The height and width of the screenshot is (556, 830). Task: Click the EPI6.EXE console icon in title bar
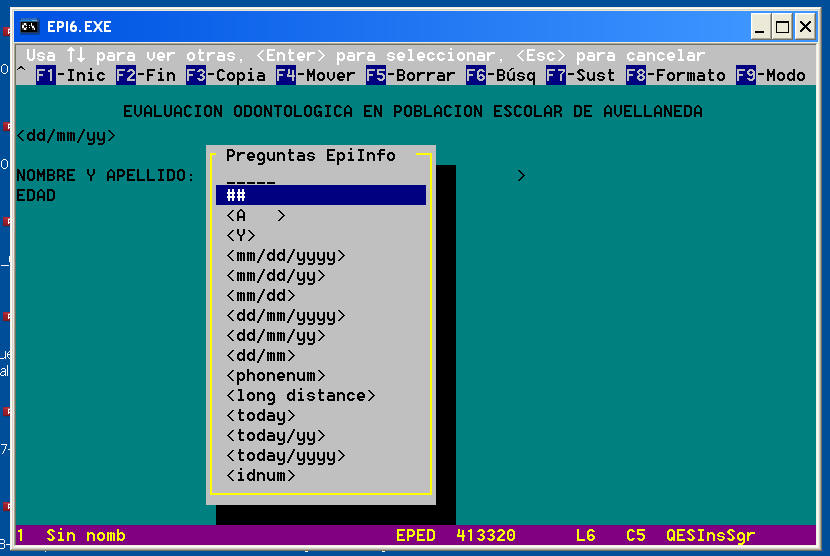[x=29, y=26]
